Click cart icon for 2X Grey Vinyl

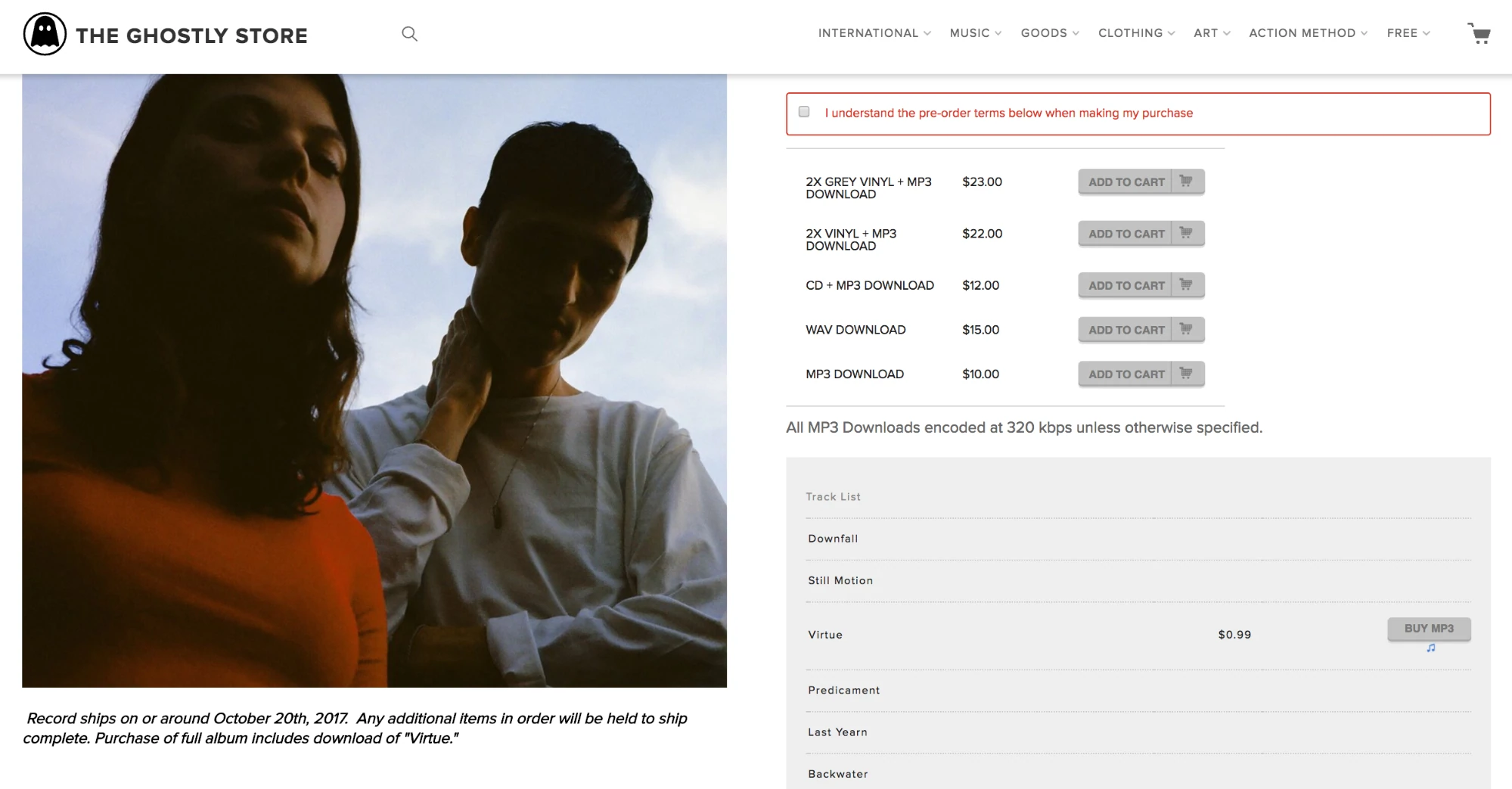1186,182
